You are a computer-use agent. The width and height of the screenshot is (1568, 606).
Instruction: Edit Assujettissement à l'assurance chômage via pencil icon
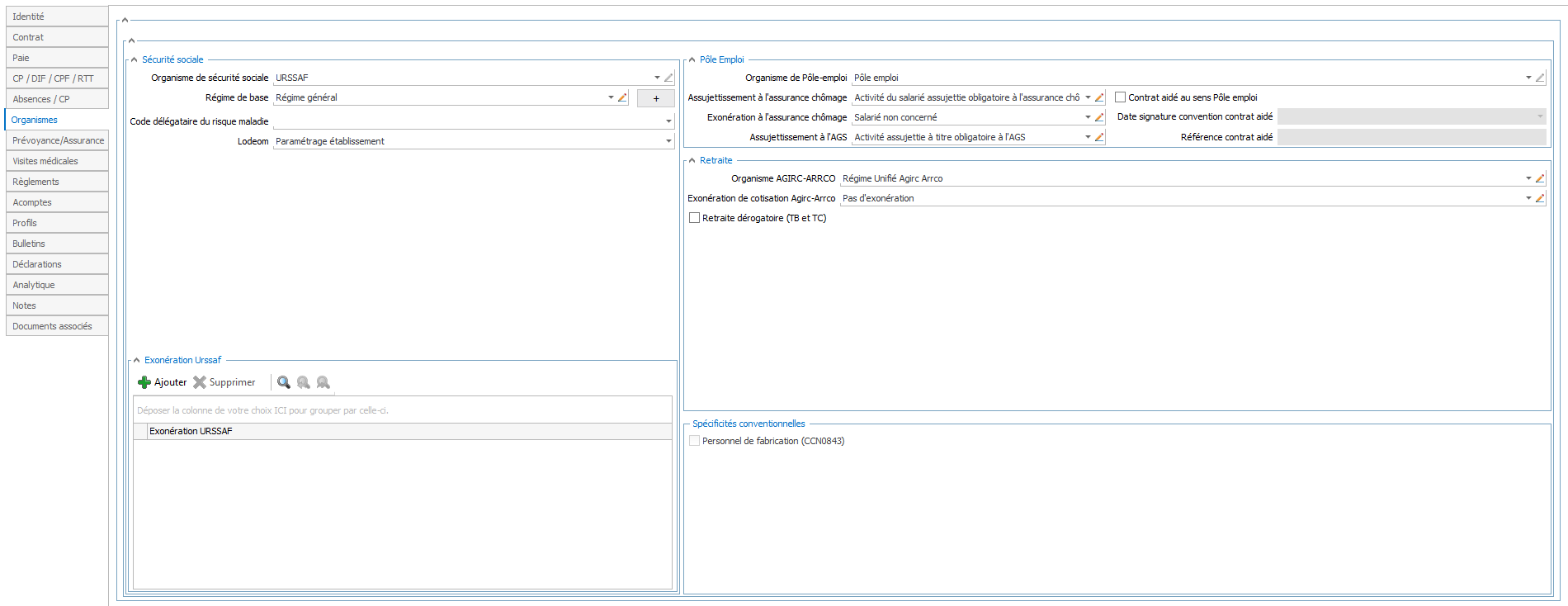(x=1099, y=97)
